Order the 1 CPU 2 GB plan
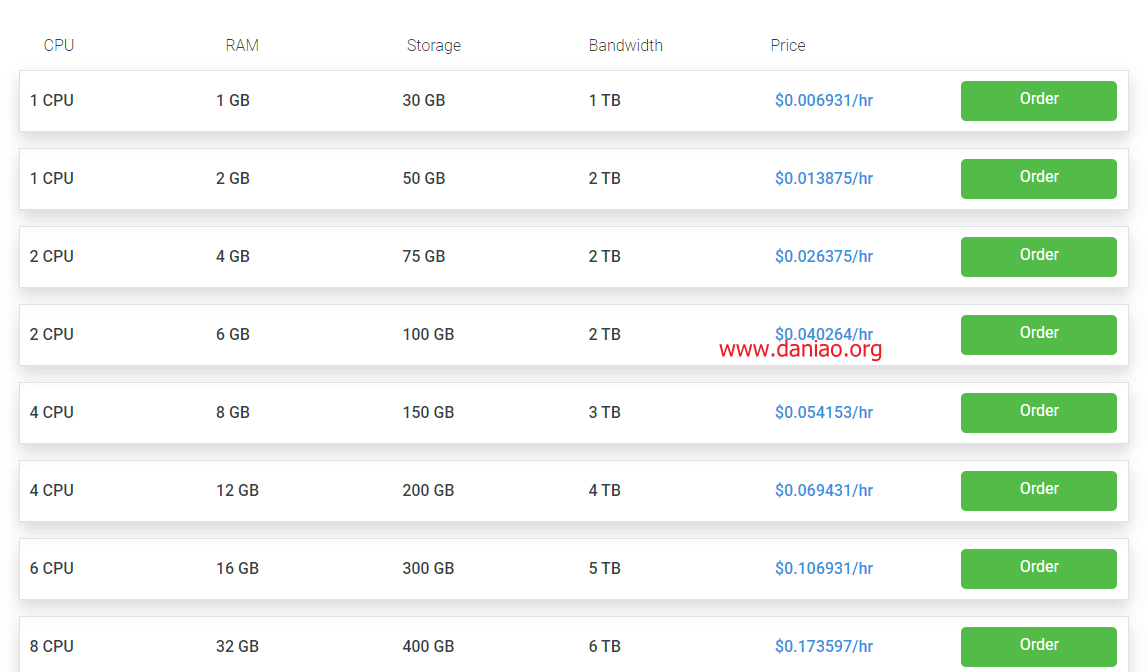This screenshot has width=1148, height=672. point(1038,179)
